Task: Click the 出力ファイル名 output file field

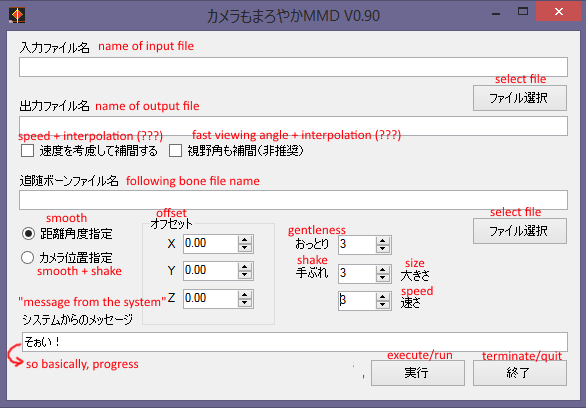Action: coord(293,126)
